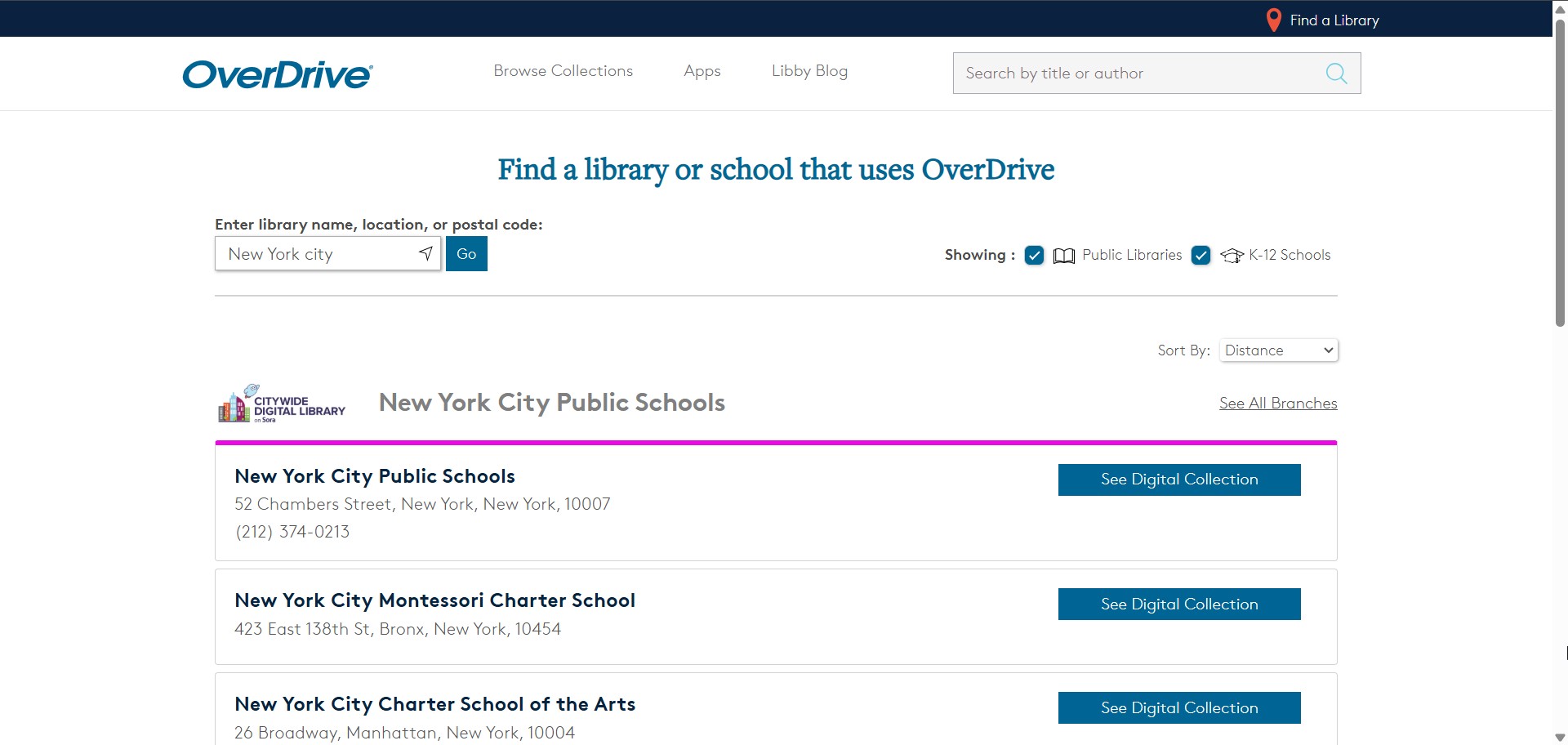This screenshot has height=745, width=1568.
Task: See Digital Collection for NYC Public Schools
Action: (x=1179, y=480)
